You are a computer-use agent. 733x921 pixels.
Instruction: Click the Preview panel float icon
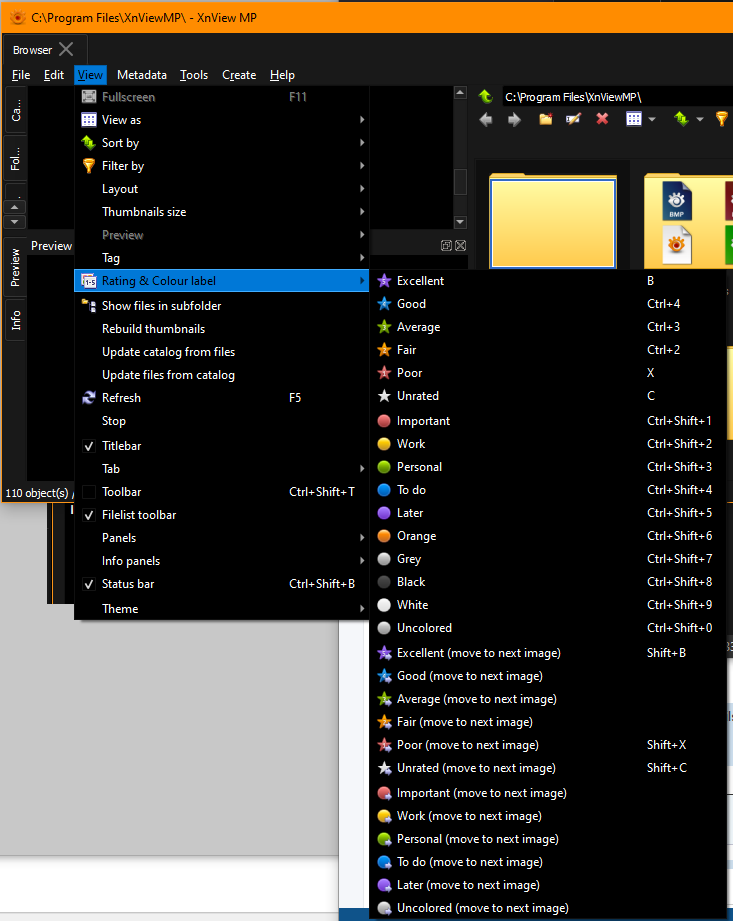tap(446, 246)
